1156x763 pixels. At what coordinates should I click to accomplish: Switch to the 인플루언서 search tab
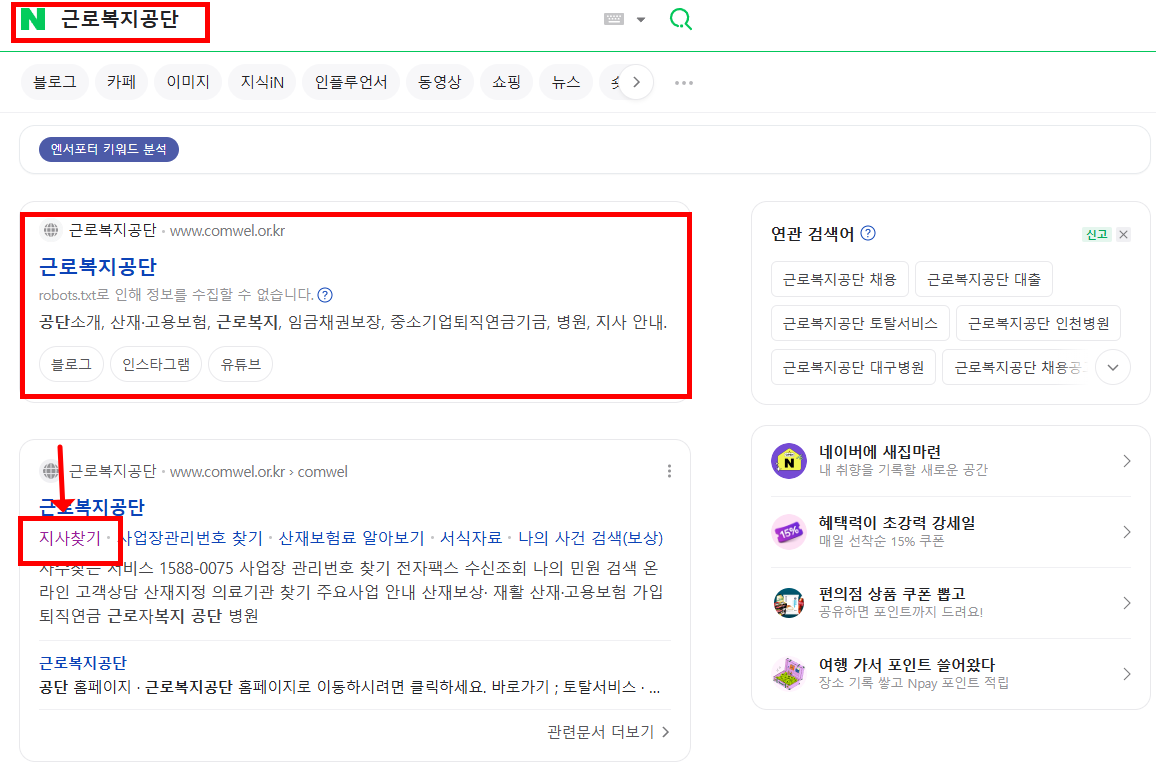tap(351, 82)
